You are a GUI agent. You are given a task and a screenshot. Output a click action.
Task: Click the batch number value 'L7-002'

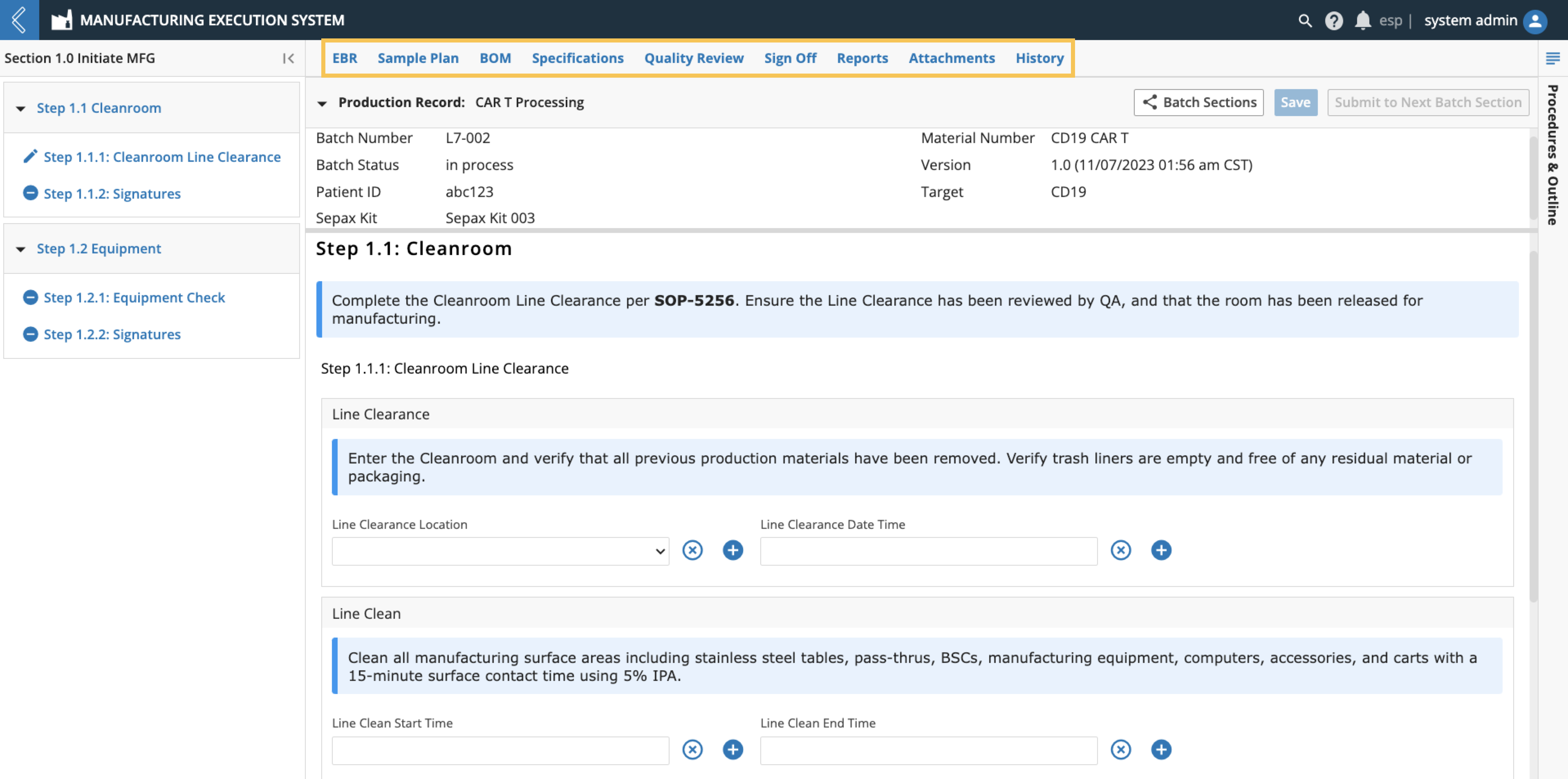click(x=468, y=138)
